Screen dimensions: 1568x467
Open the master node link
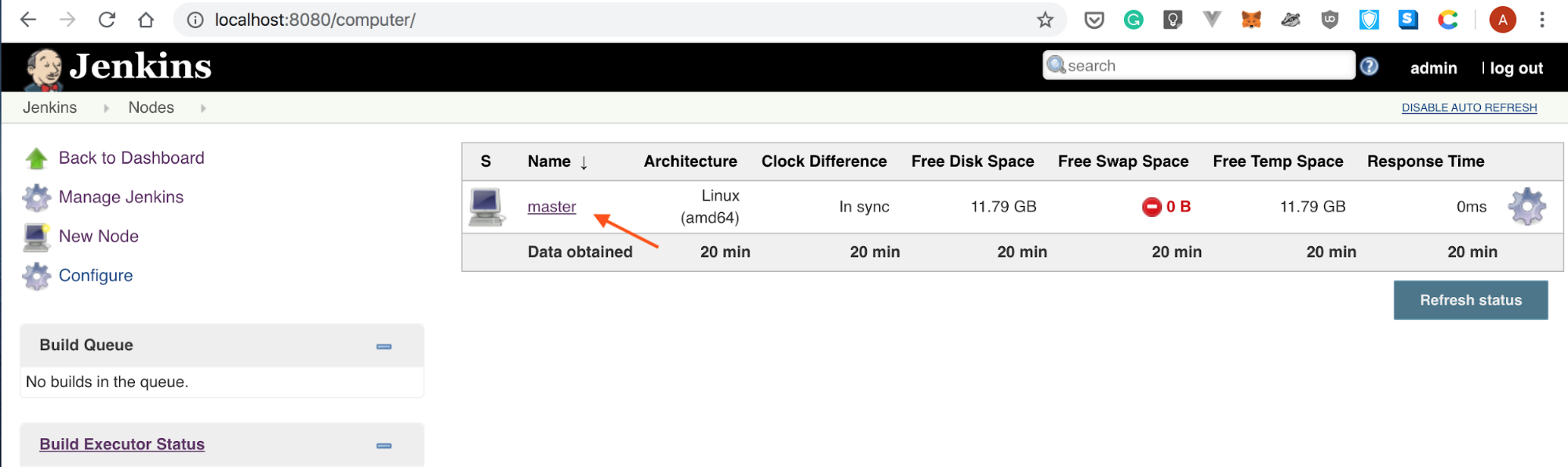click(551, 207)
